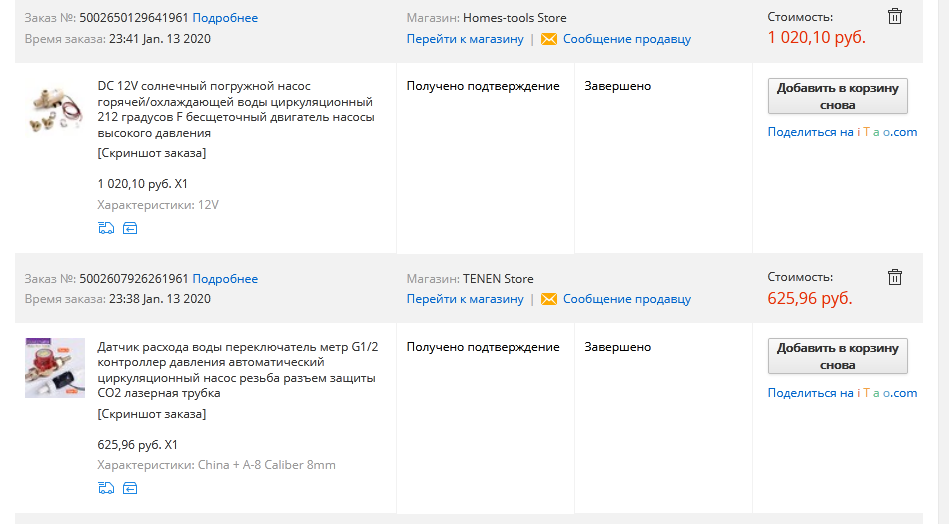949x524 pixels.
Task: Open the DC 12V solar pump product title
Action: click(x=235, y=109)
